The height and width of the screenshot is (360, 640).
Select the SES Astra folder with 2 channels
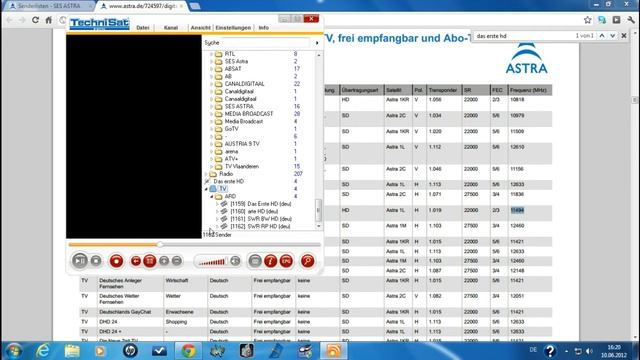(x=236, y=61)
